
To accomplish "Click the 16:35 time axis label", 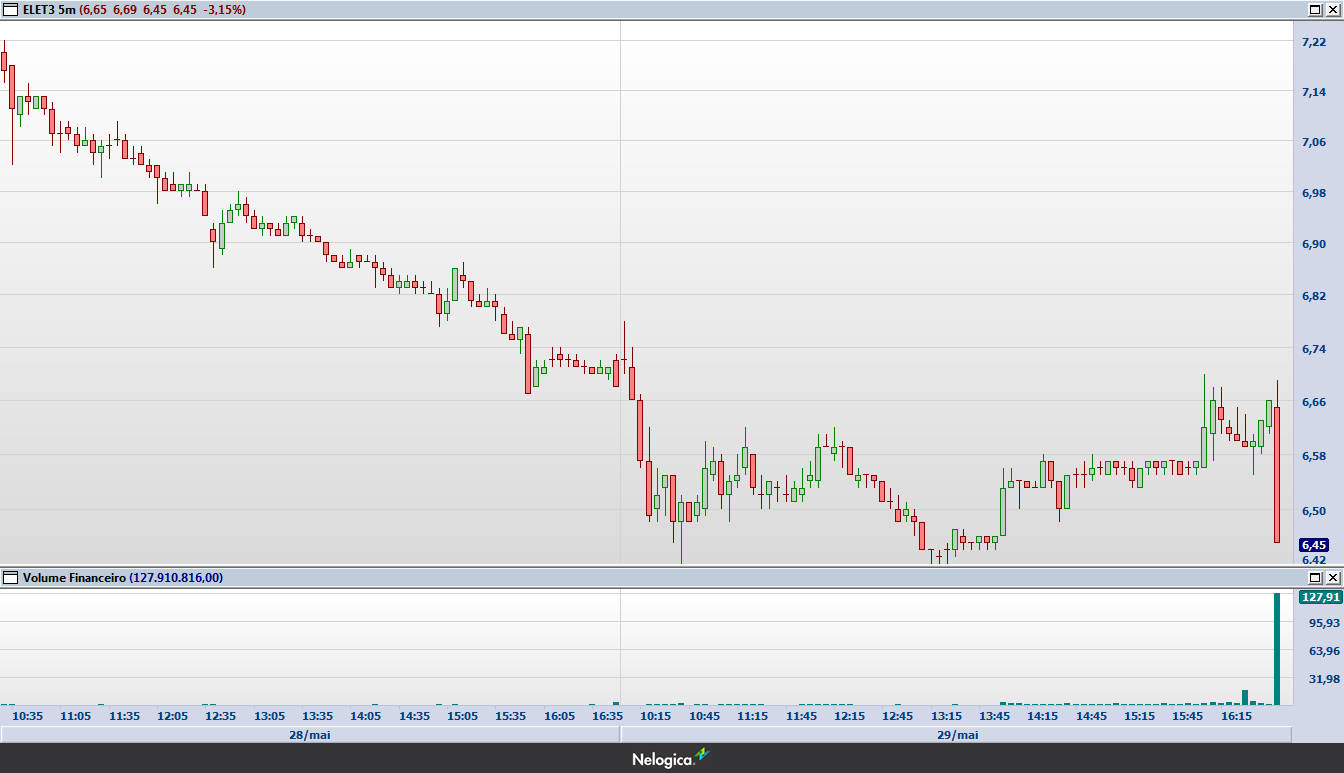I will coord(608,716).
